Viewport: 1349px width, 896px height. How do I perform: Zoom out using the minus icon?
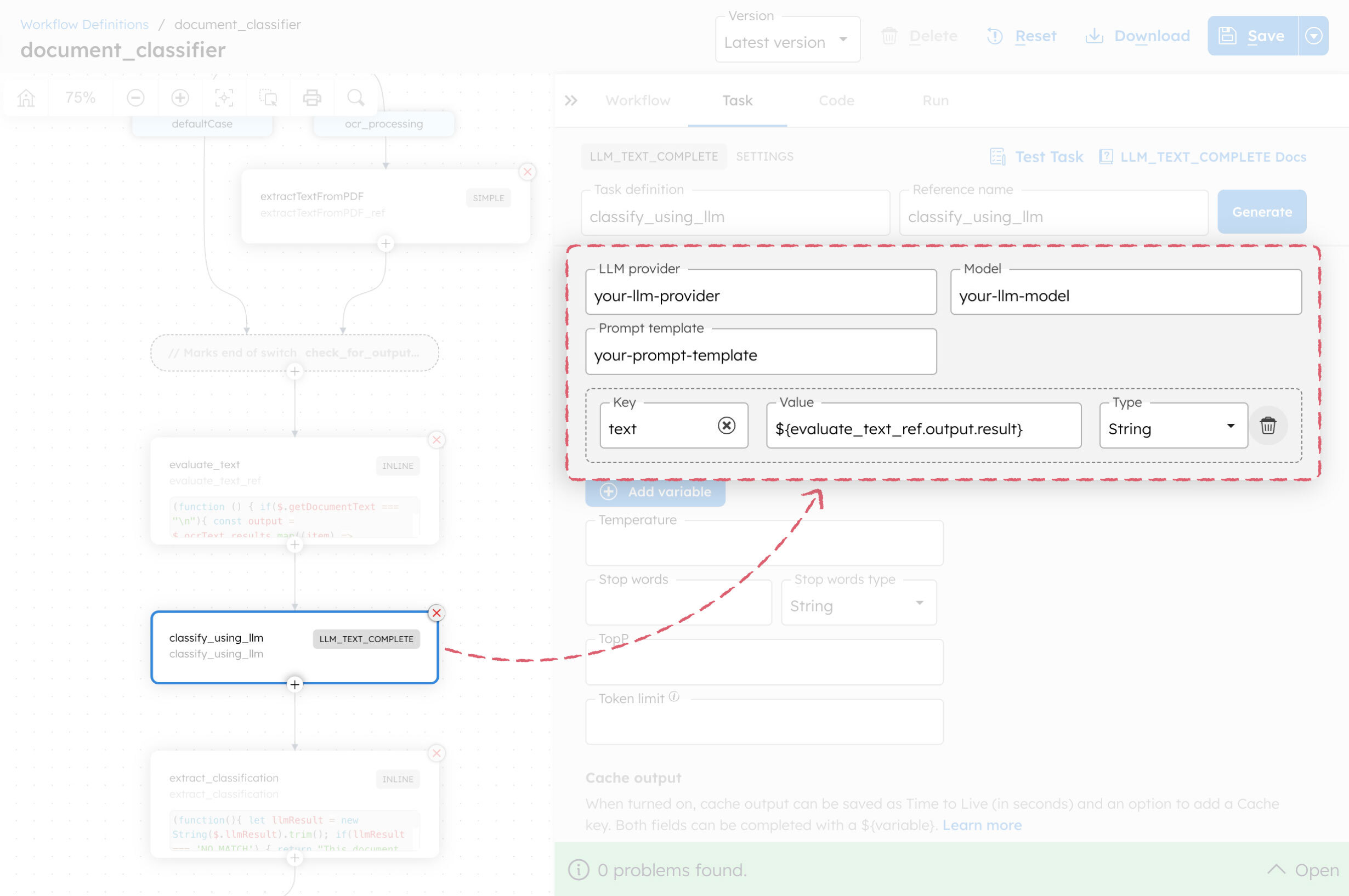[x=135, y=97]
